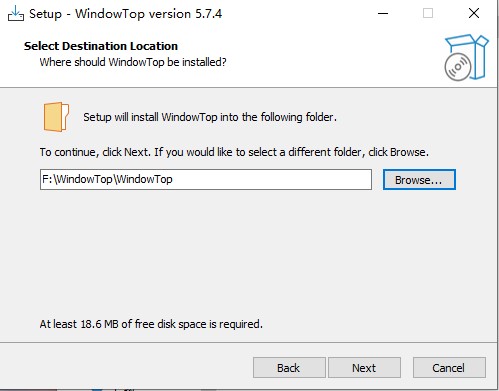The width and height of the screenshot is (499, 391).
Task: Click the yellow folder icon
Action: coord(56,117)
